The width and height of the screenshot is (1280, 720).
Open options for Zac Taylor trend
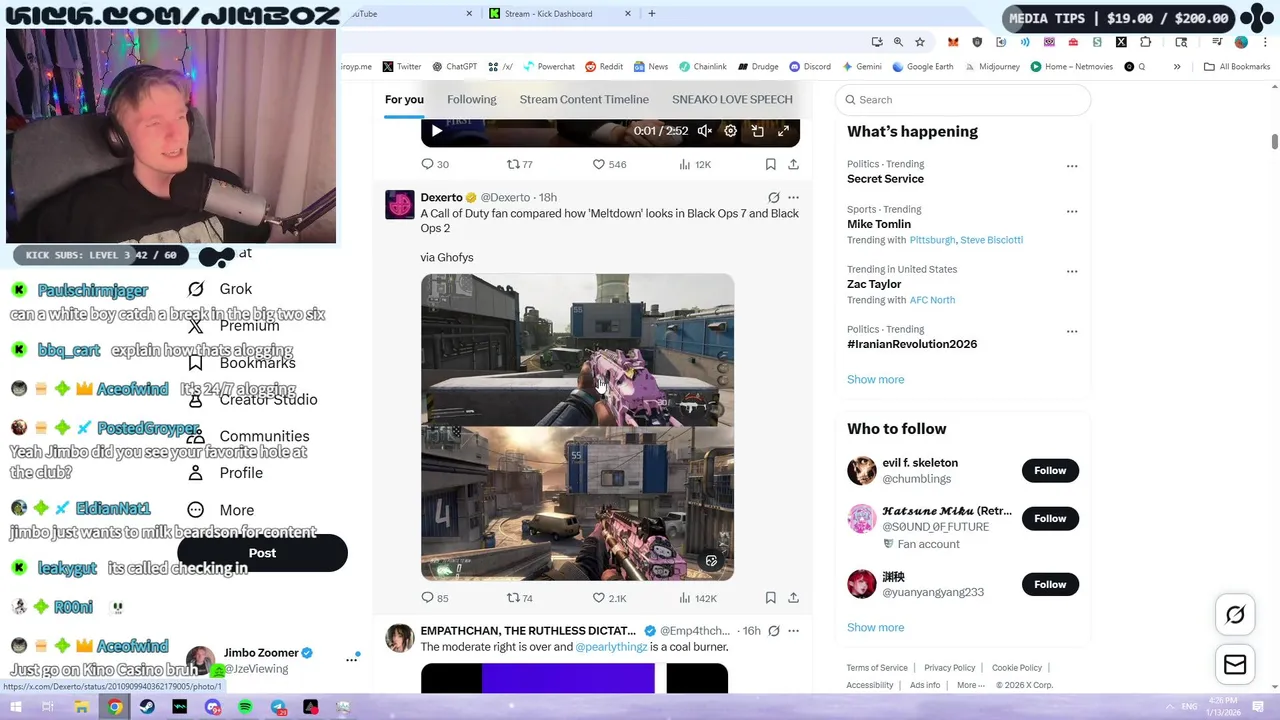tap(1072, 271)
